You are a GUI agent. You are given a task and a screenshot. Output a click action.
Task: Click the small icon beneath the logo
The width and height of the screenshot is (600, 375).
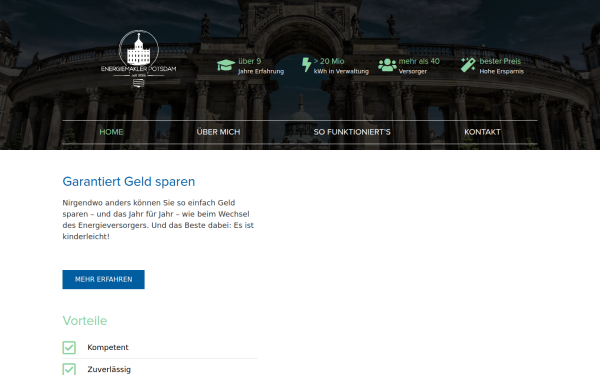point(139,83)
